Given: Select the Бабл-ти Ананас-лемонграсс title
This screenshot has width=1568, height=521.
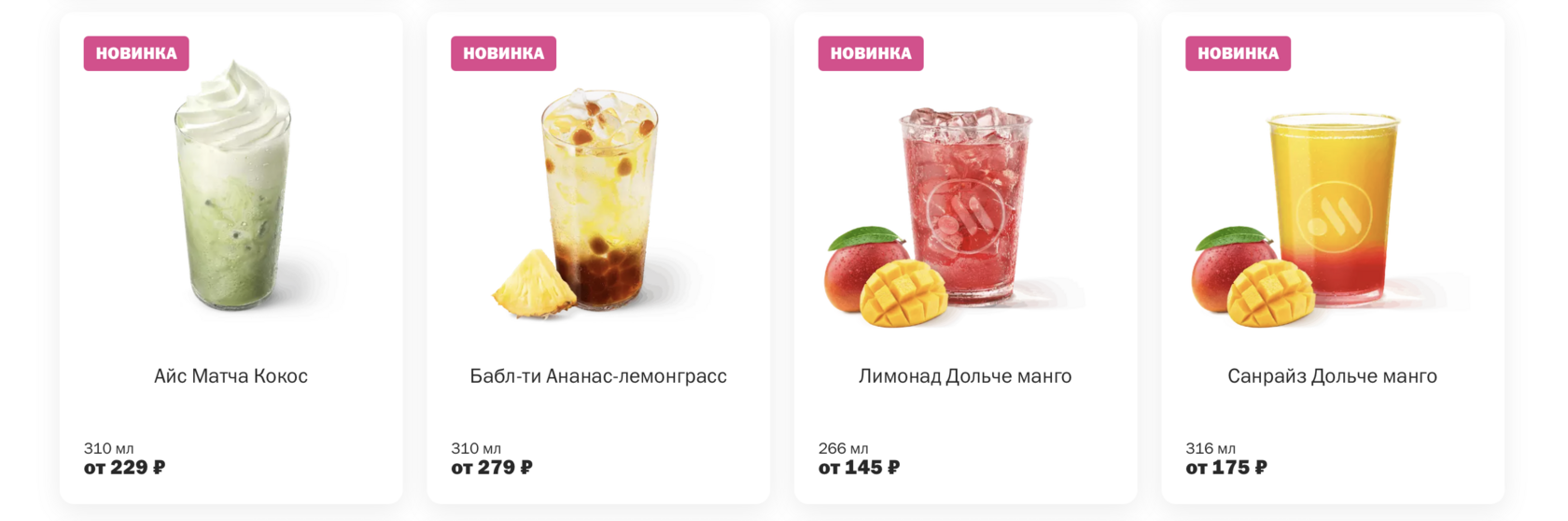Looking at the screenshot, I should pos(598,376).
